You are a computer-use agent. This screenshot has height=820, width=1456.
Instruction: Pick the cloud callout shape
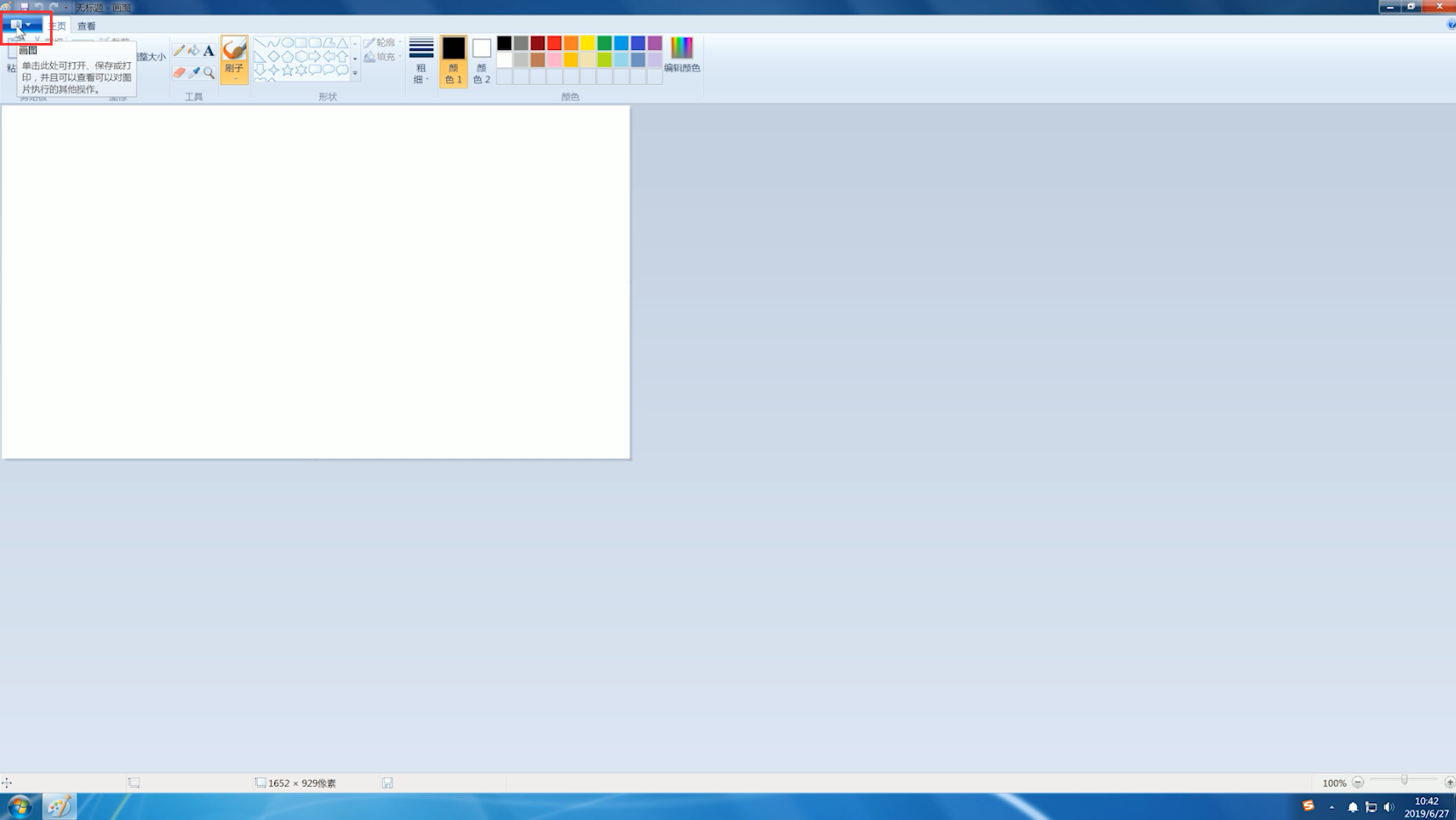[x=342, y=70]
